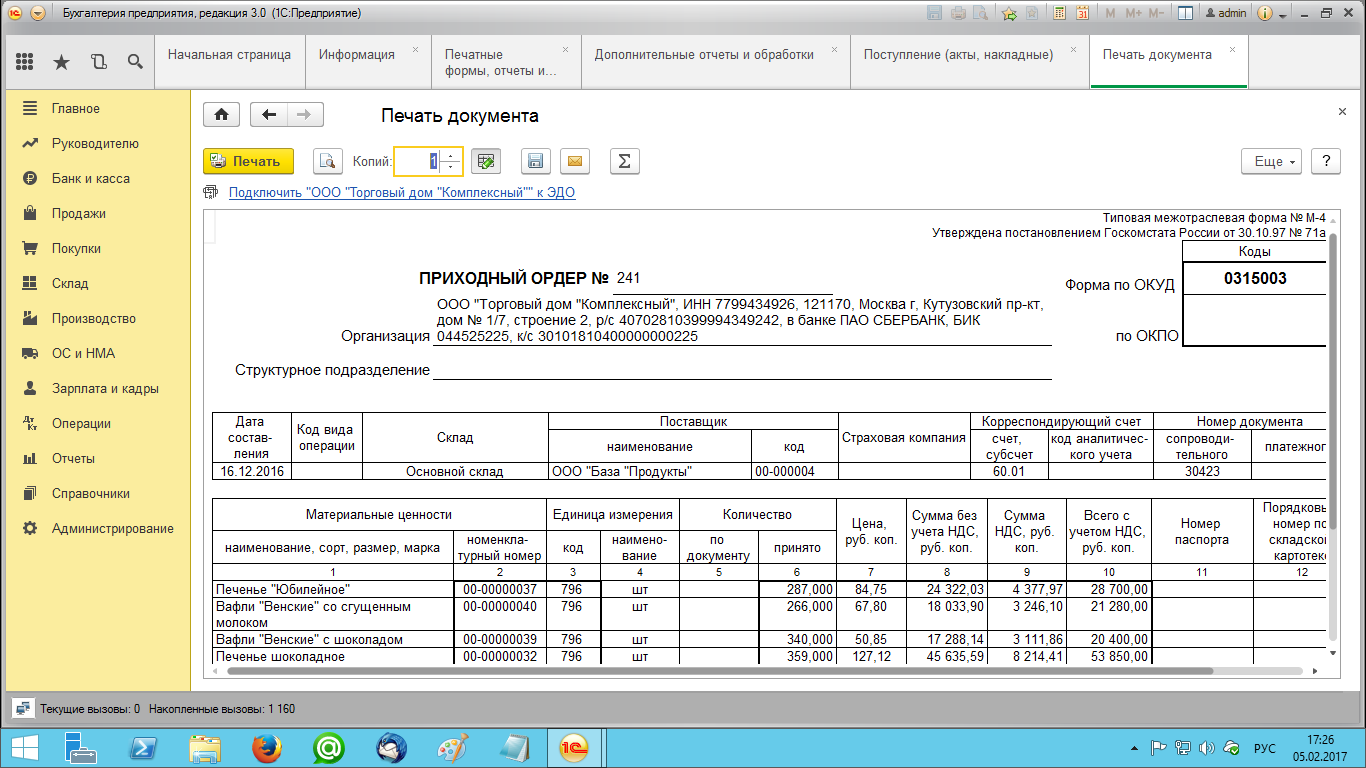Screen dimensions: 1366x768
Task: Open Зарплата и кадры section
Action: pyautogui.click(x=98, y=388)
